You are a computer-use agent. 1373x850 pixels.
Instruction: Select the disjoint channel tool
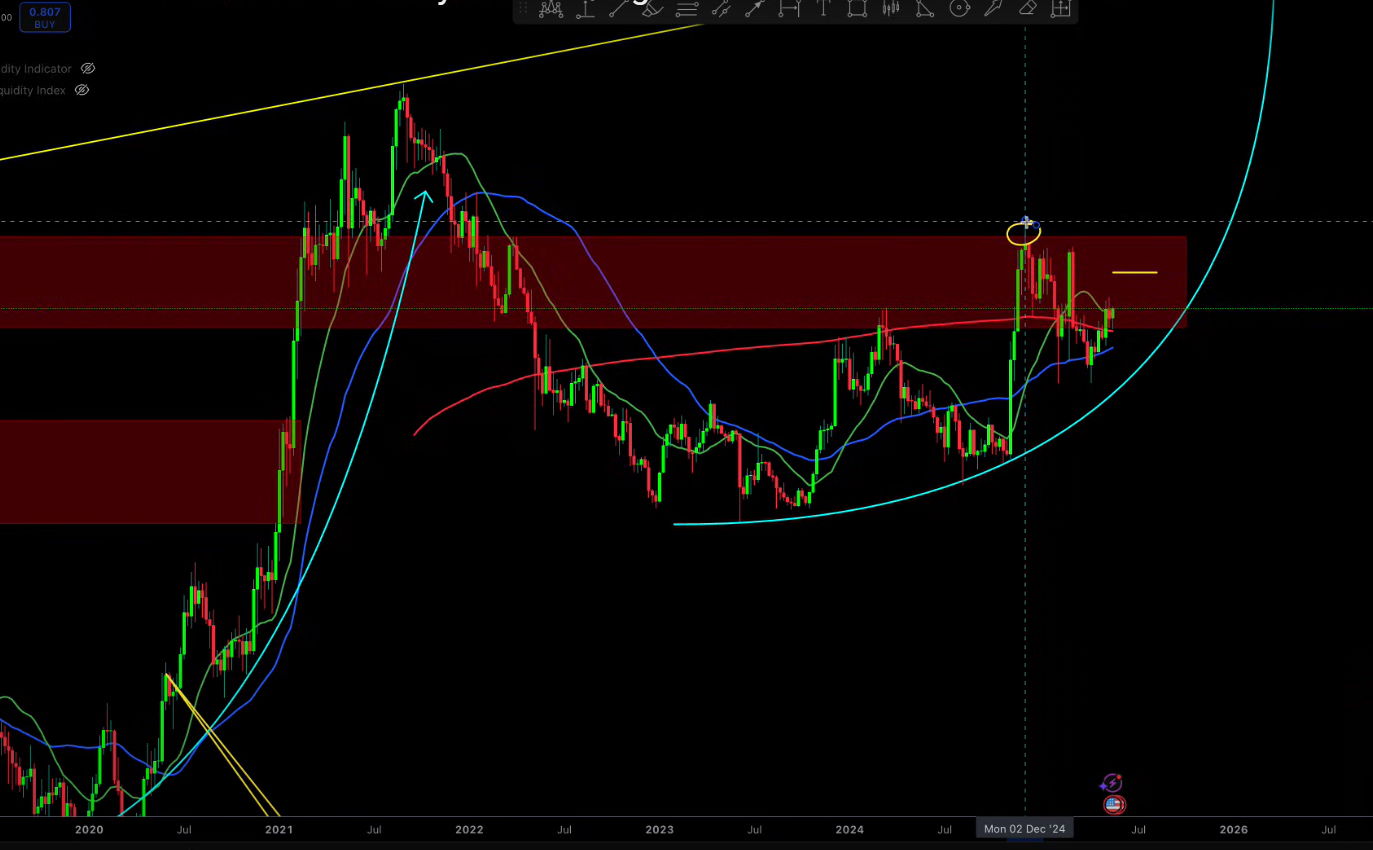(721, 9)
